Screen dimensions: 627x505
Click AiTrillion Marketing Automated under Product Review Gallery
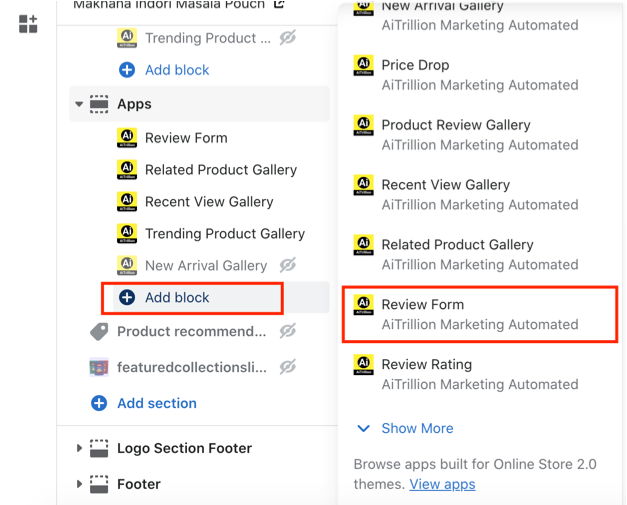(480, 145)
